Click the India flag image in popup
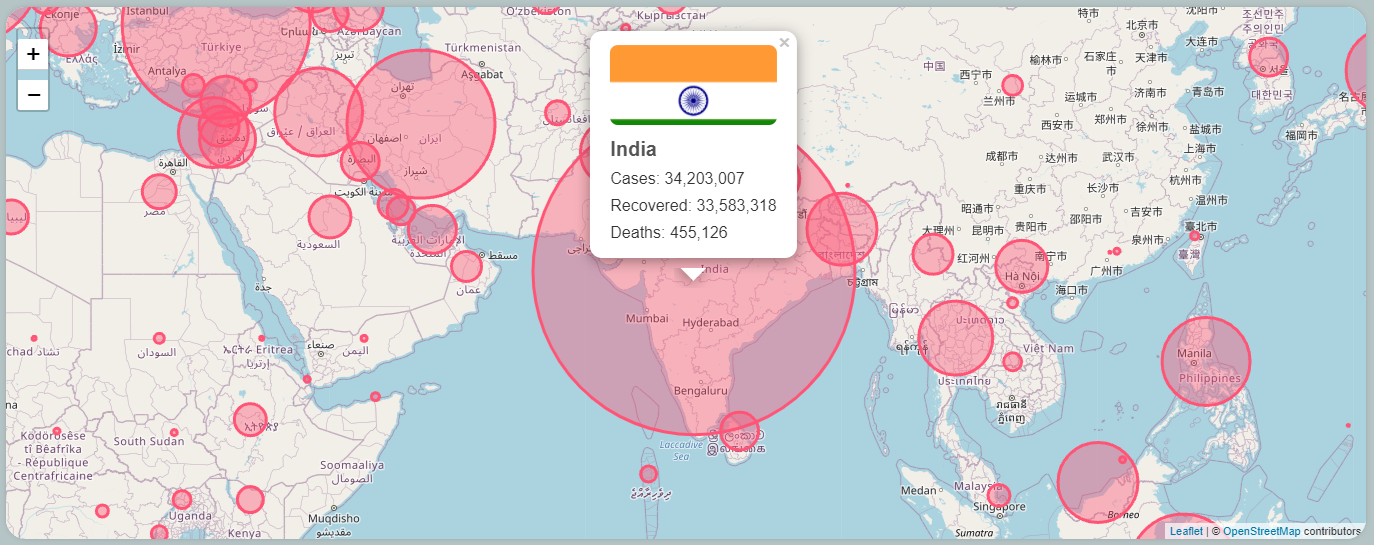1374x545 pixels. [693, 85]
